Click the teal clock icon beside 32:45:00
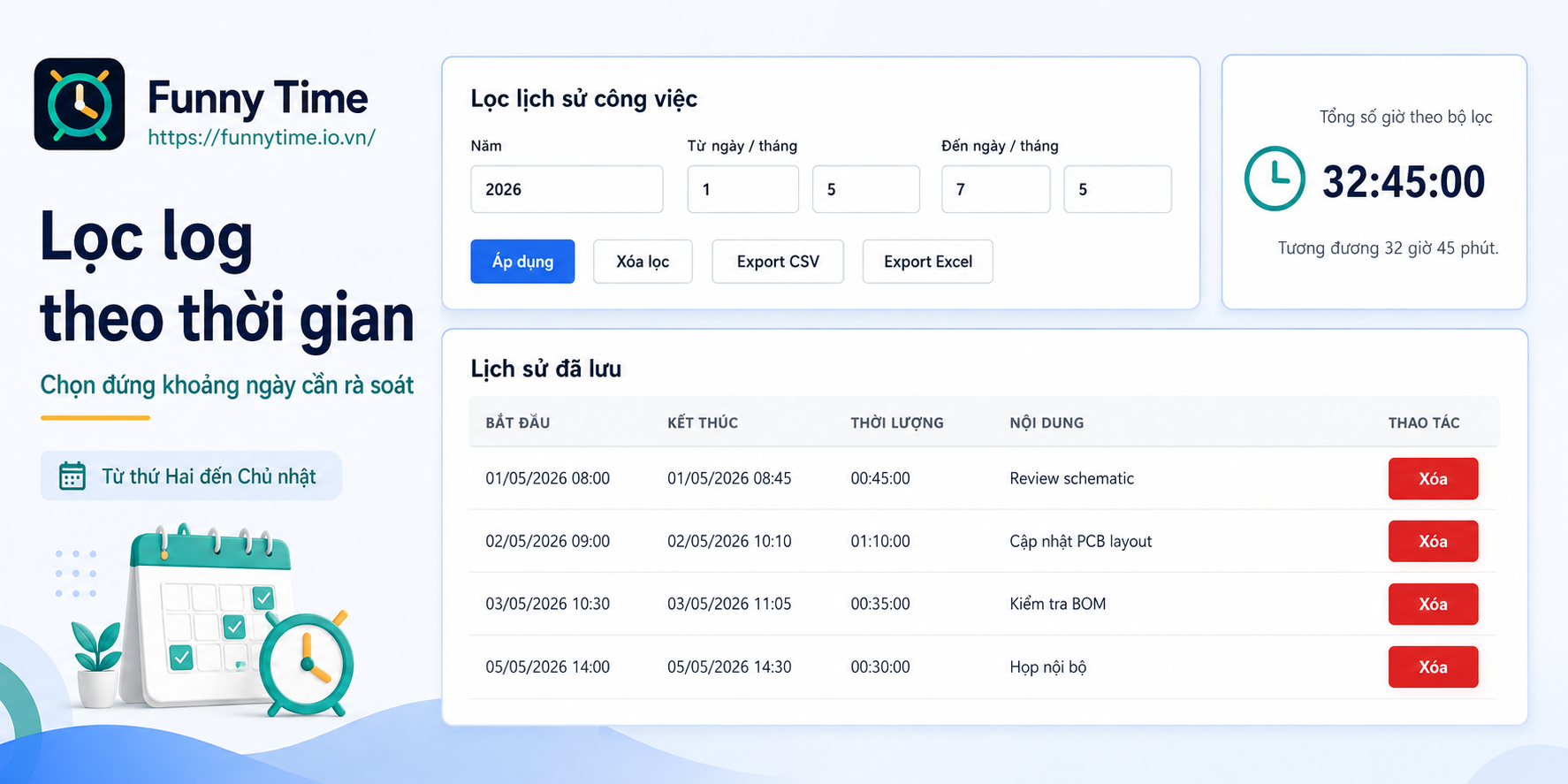 (x=1274, y=179)
